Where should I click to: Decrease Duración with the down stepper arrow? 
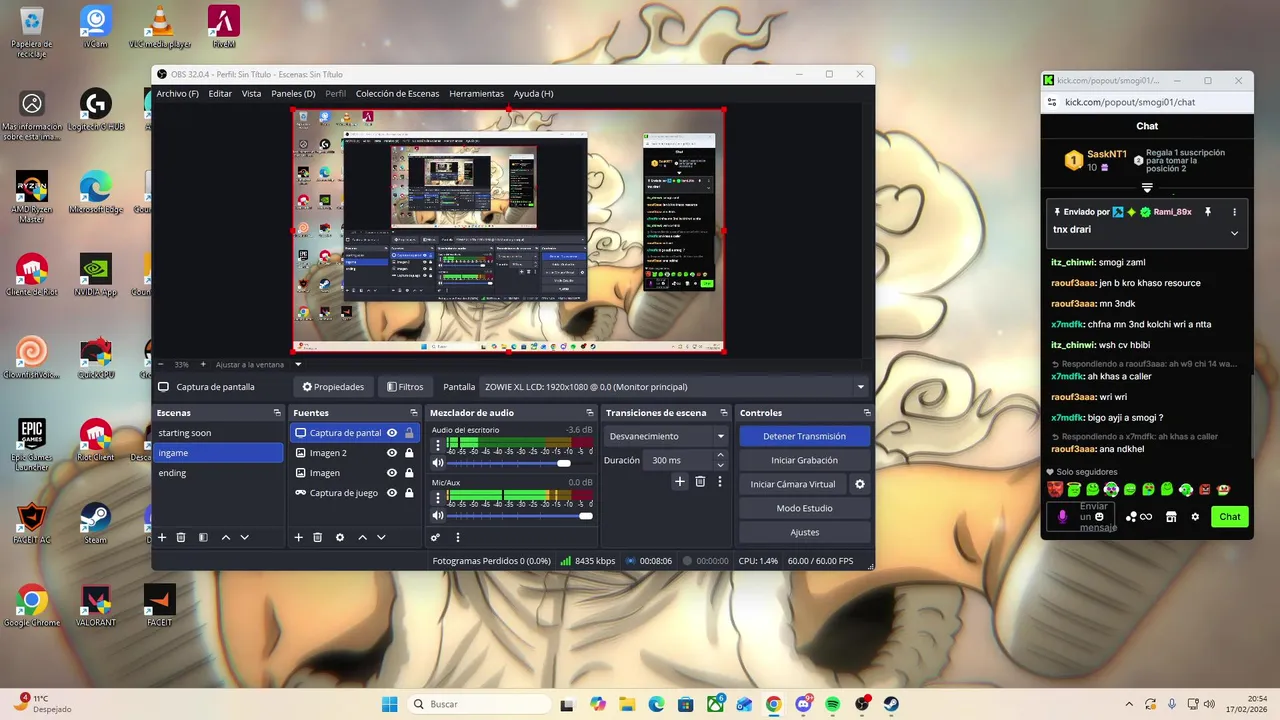(x=720, y=465)
